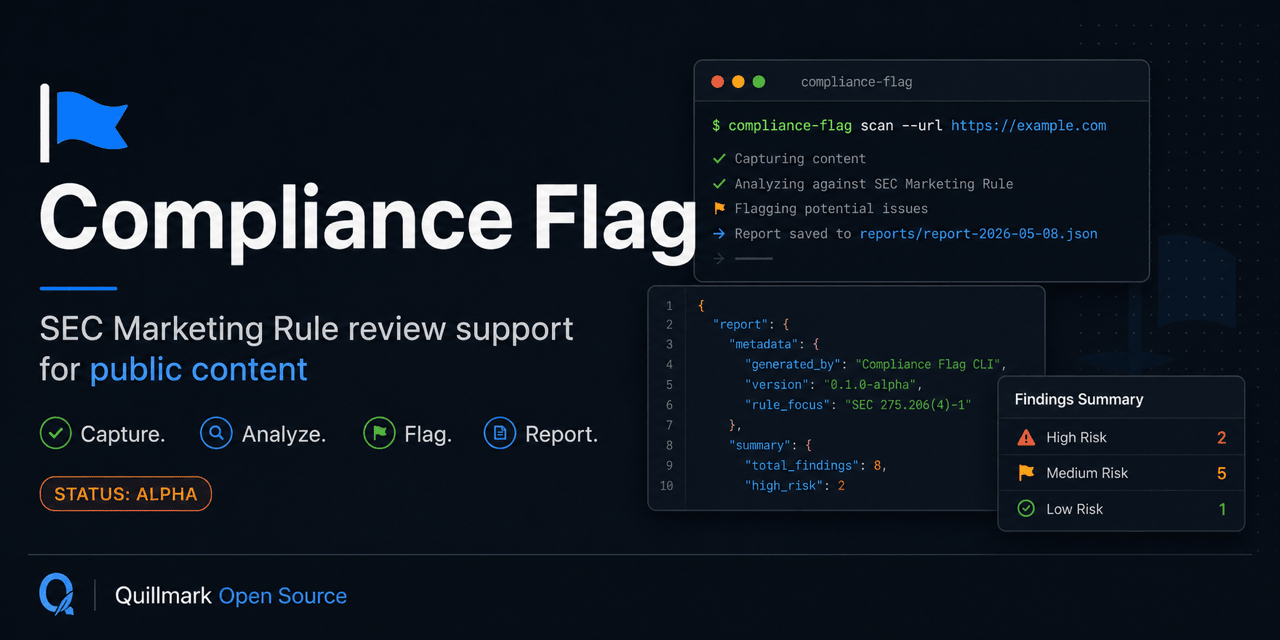The image size is (1280, 640).
Task: Click line number 1 in code gutter
Action: (669, 304)
